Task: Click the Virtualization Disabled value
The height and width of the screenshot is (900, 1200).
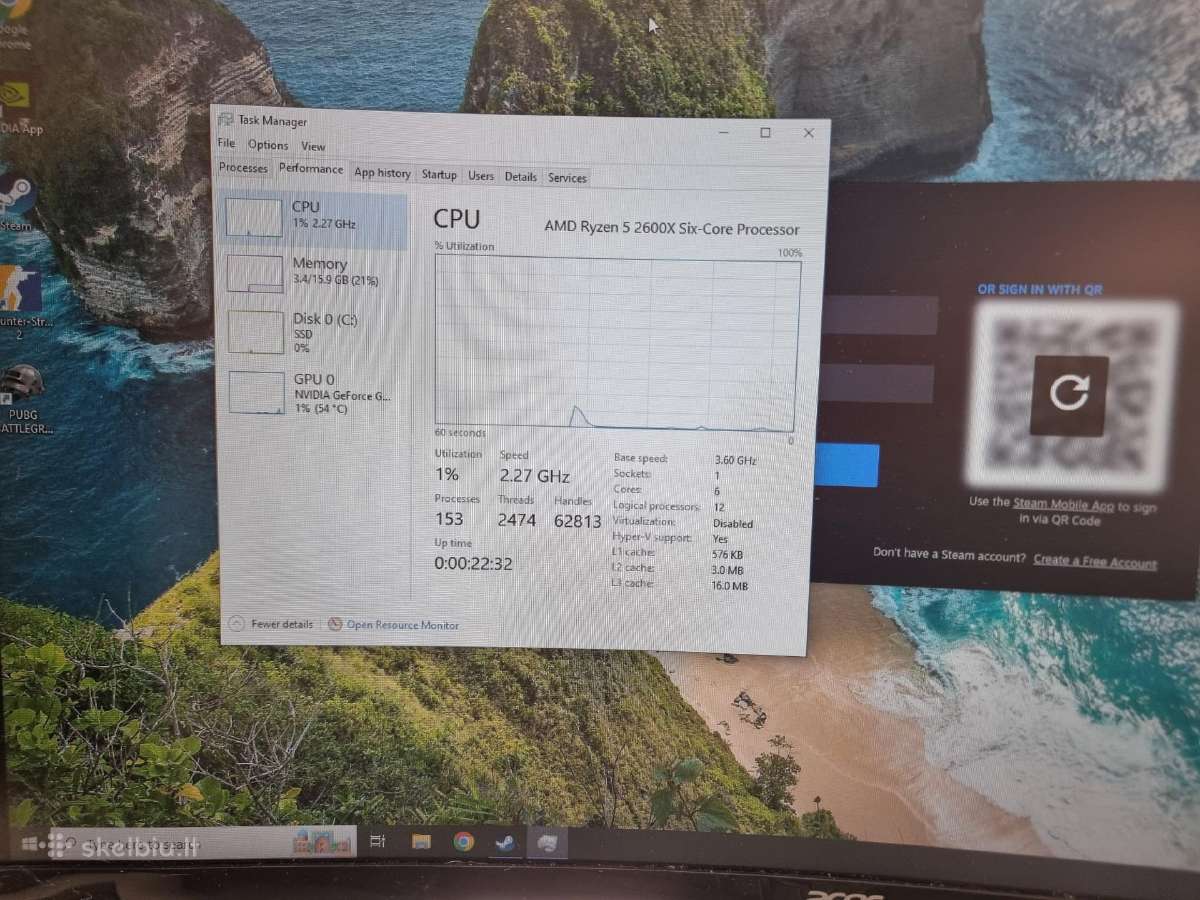Action: pos(733,523)
